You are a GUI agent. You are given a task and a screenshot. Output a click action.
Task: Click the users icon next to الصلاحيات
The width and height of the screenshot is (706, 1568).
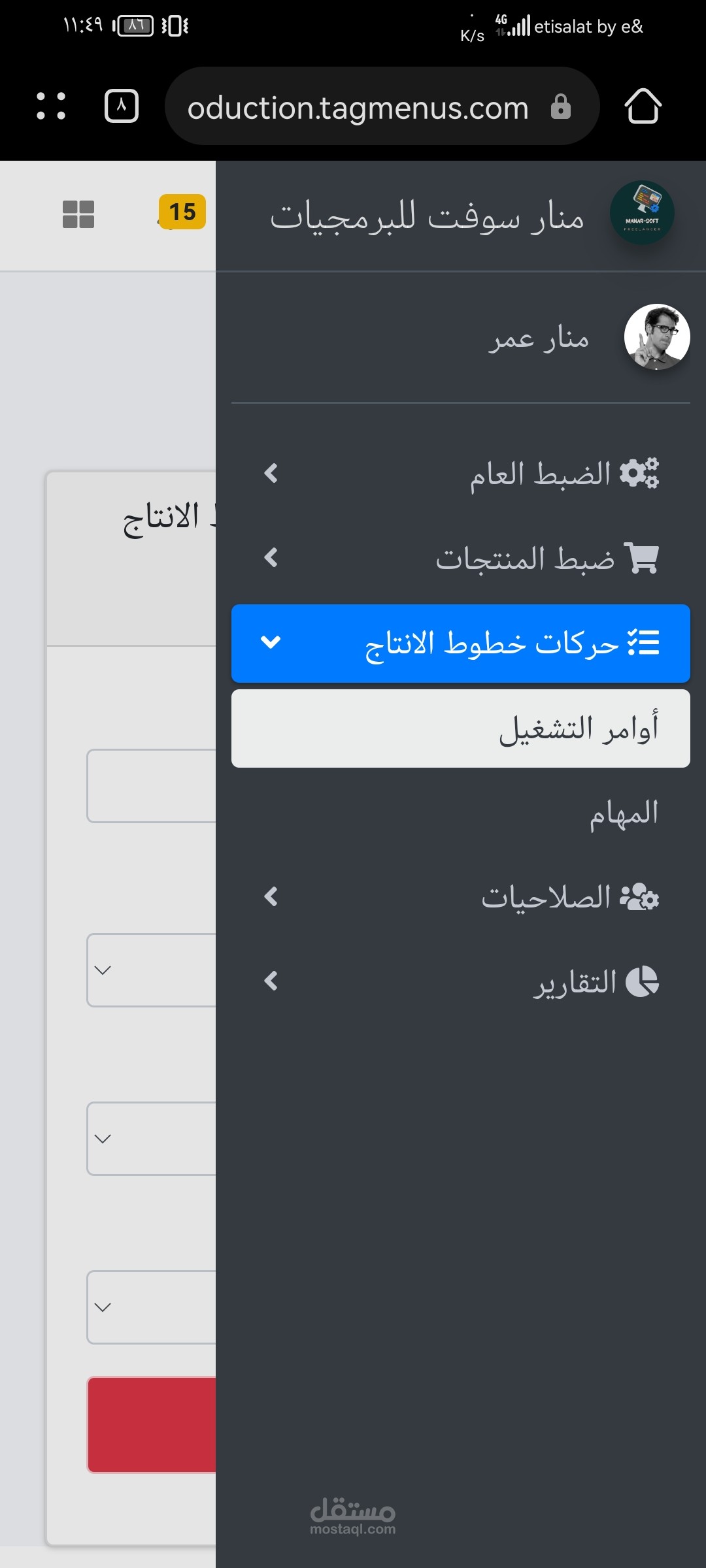[x=640, y=898]
